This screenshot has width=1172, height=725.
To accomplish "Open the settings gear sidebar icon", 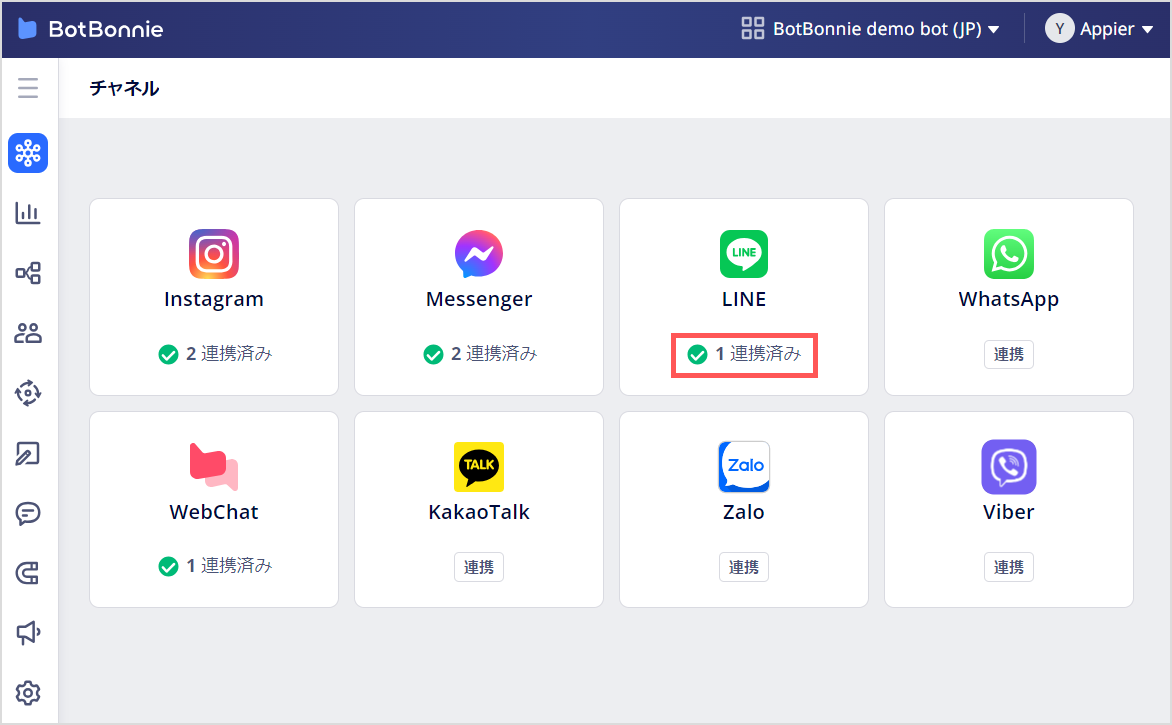I will coord(28,693).
